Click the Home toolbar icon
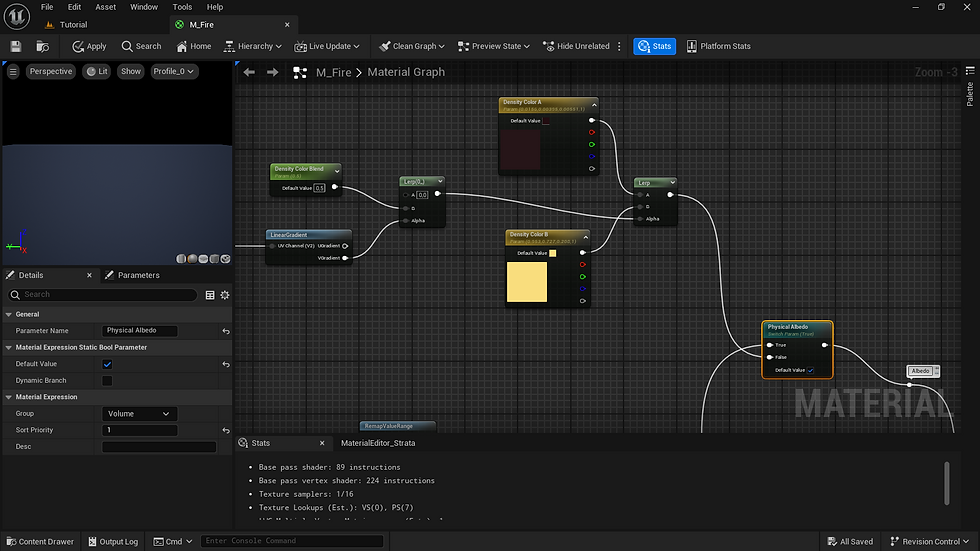Viewport: 980px width, 551px height. tap(194, 46)
